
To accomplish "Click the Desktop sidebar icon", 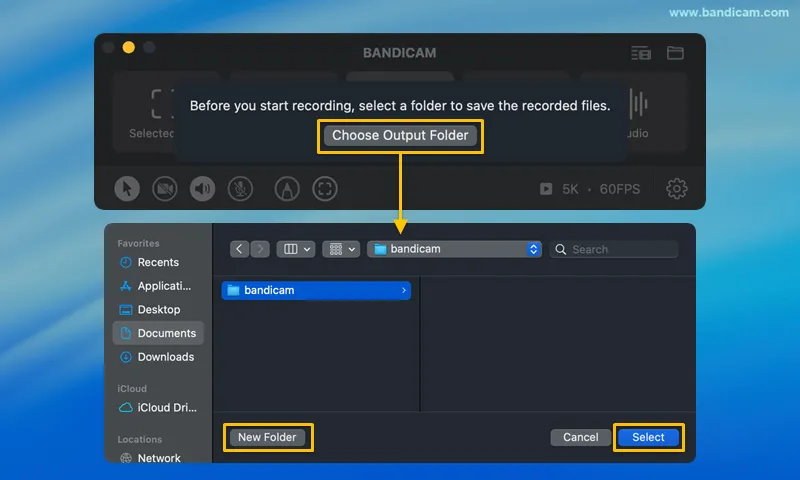I will [x=126, y=310].
